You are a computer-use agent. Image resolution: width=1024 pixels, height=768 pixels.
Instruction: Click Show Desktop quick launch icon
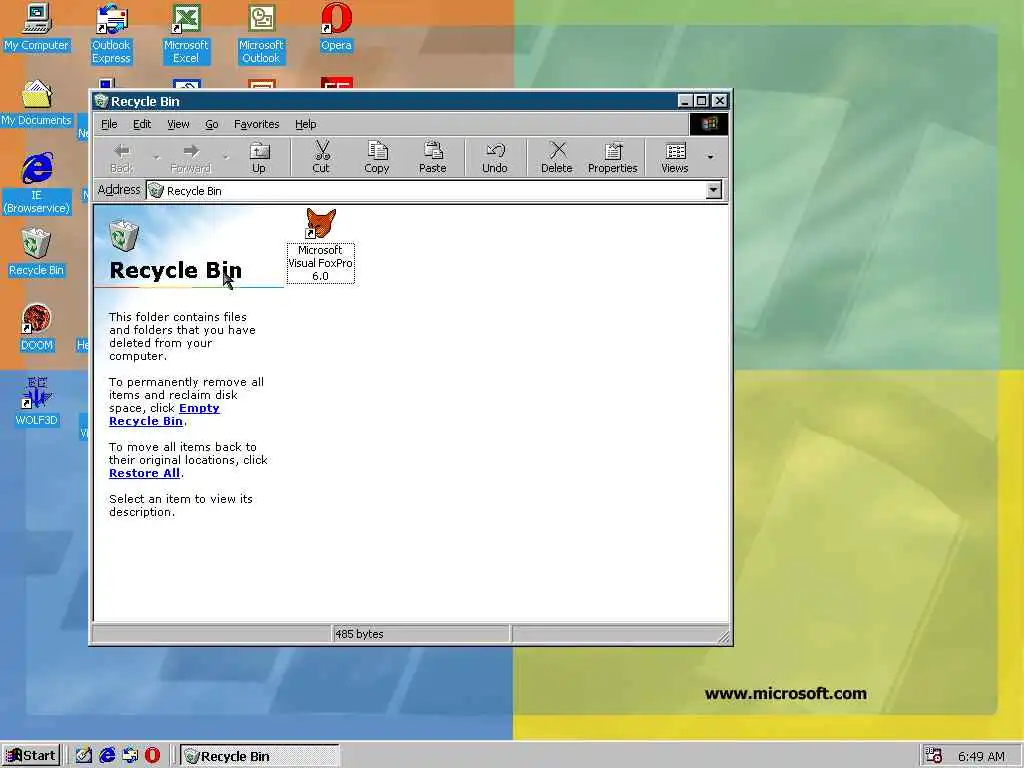coord(84,756)
